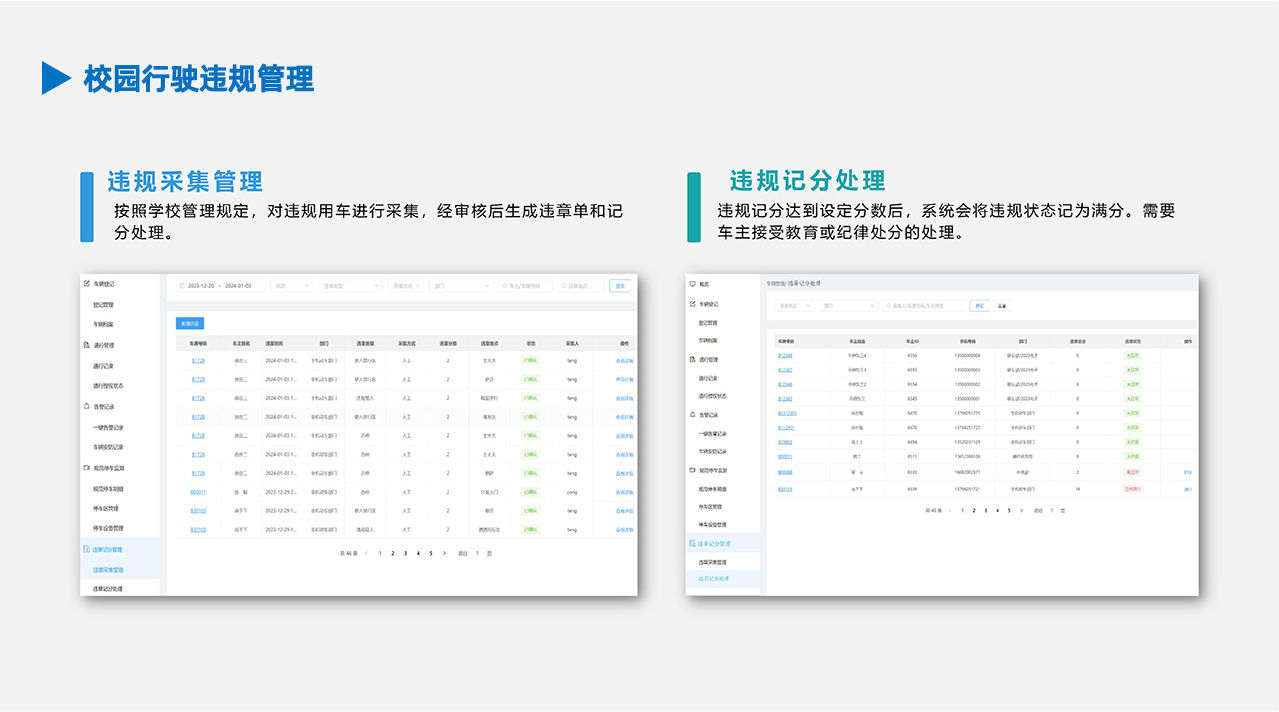Click plate number B12348 link in right table
1279x712 pixels.
785,355
